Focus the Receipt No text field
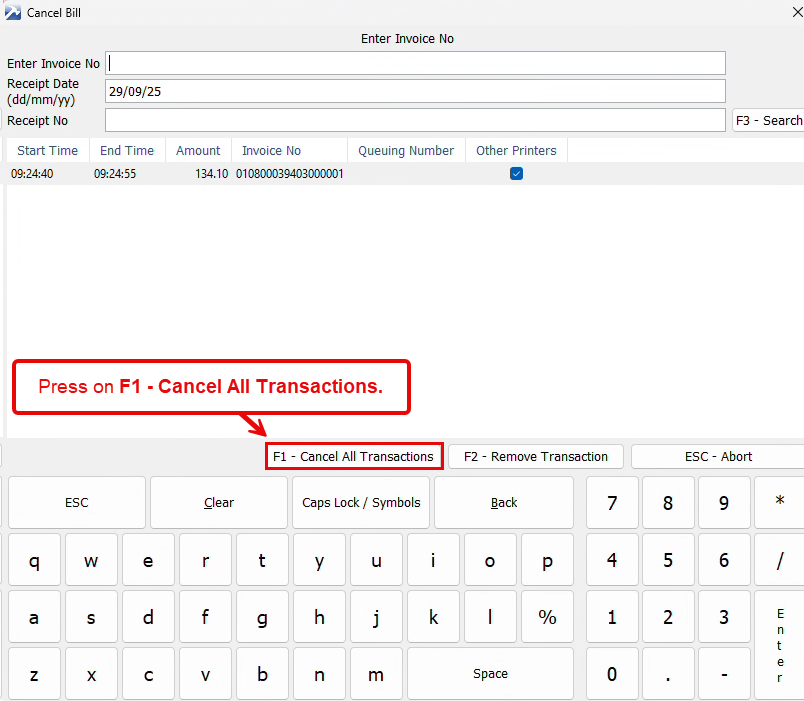 point(415,120)
